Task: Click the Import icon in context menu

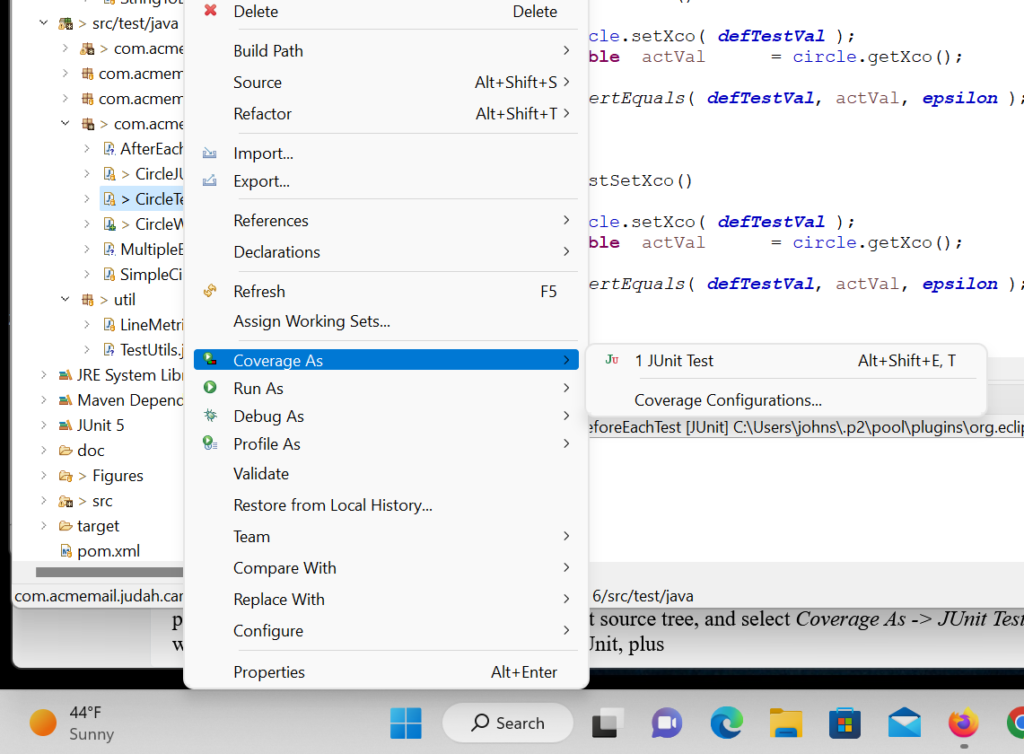Action: click(x=210, y=153)
